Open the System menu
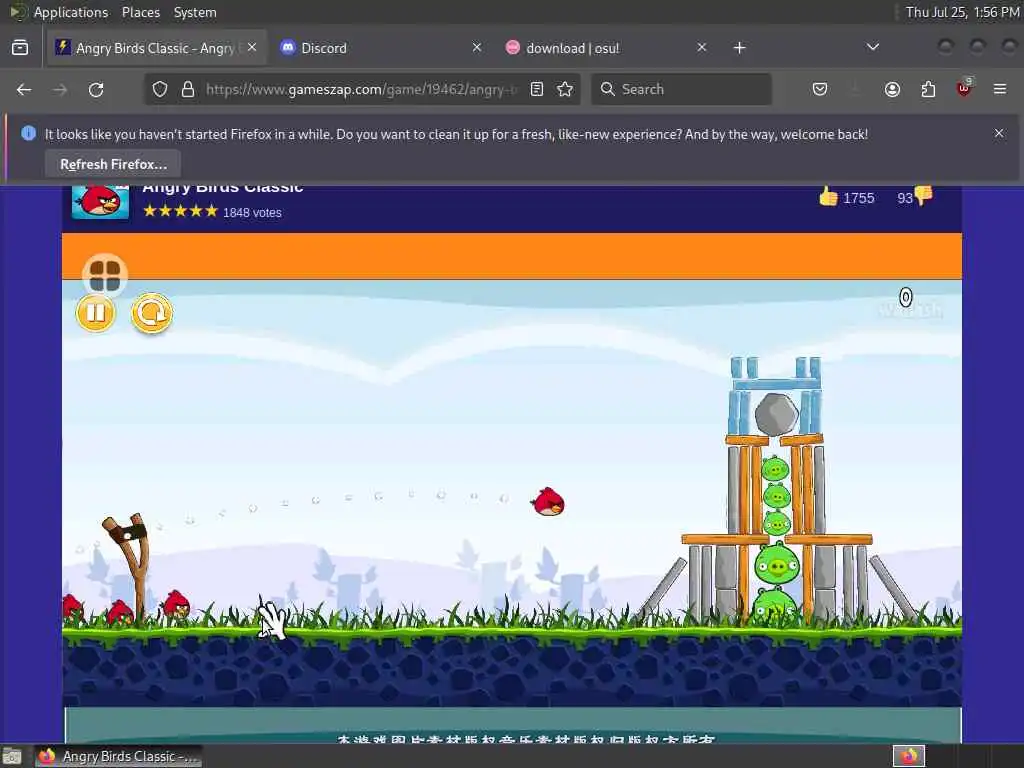 coord(195,12)
